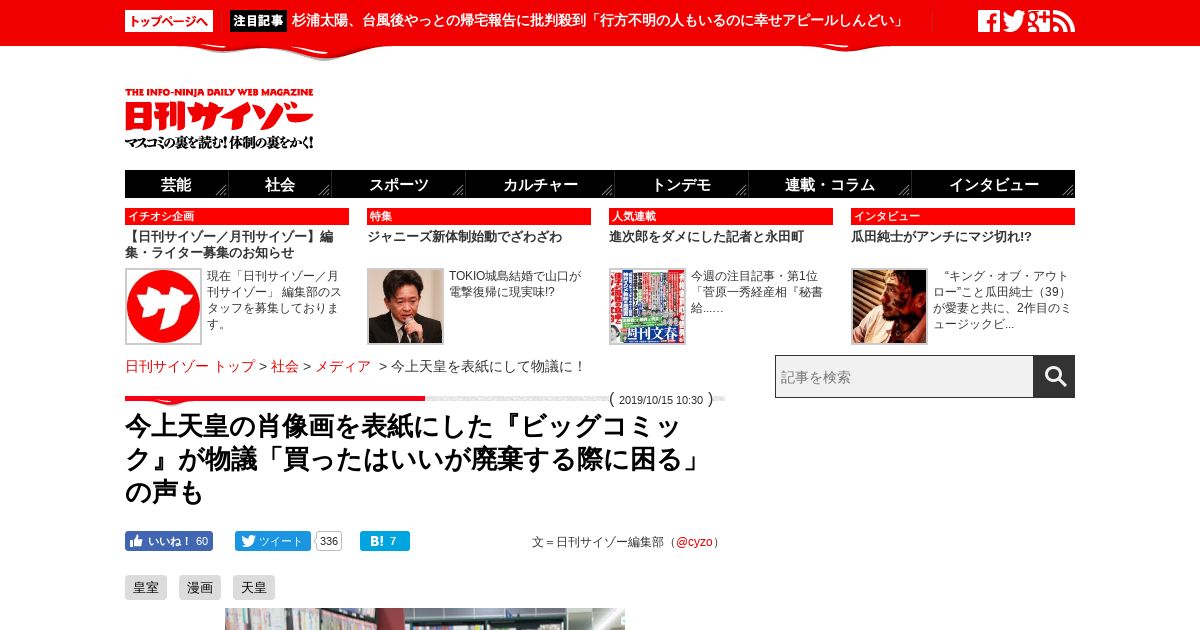Click the 日刊サイゾー site logo
This screenshot has width=1200, height=630.
[219, 119]
